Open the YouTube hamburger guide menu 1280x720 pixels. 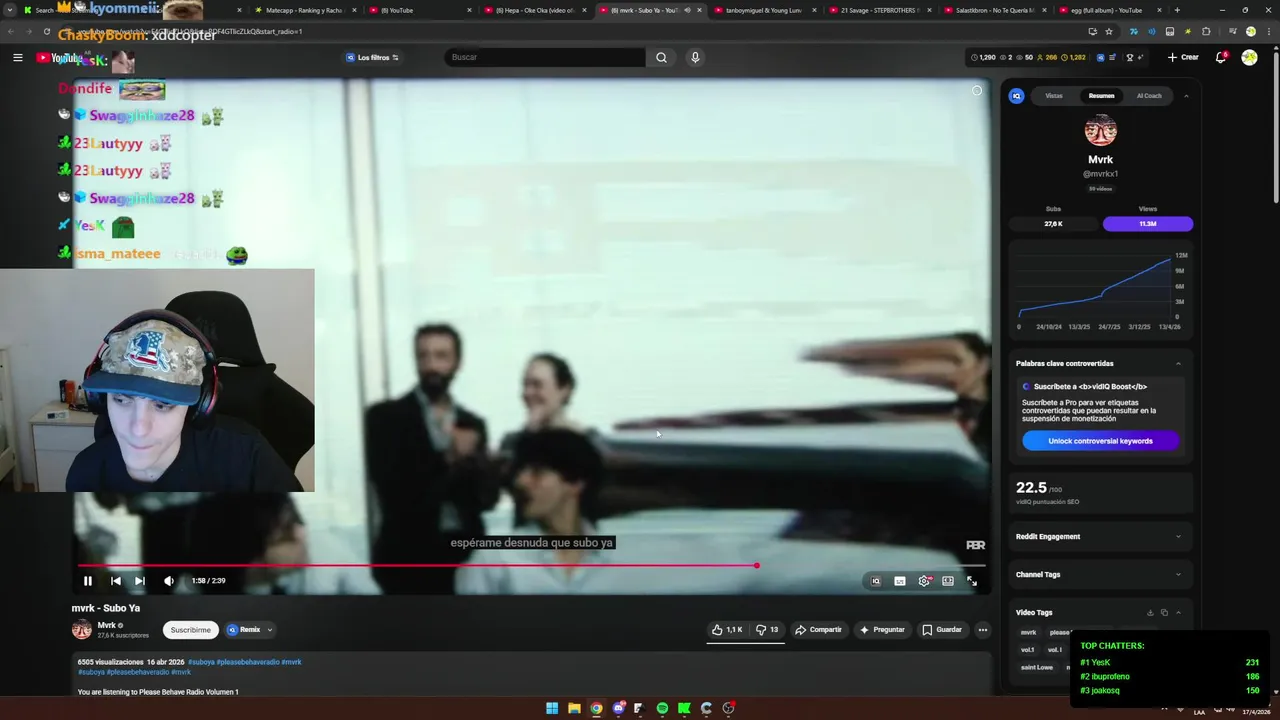17,57
